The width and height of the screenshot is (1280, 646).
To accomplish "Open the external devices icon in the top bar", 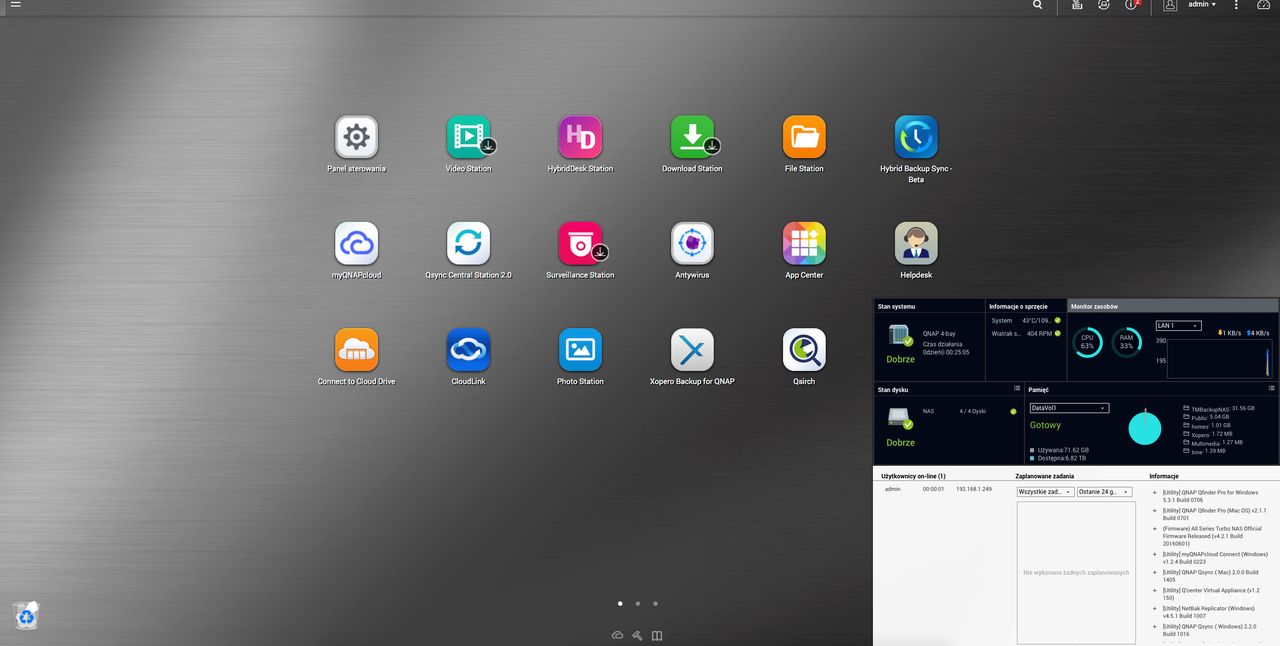I will (1104, 5).
